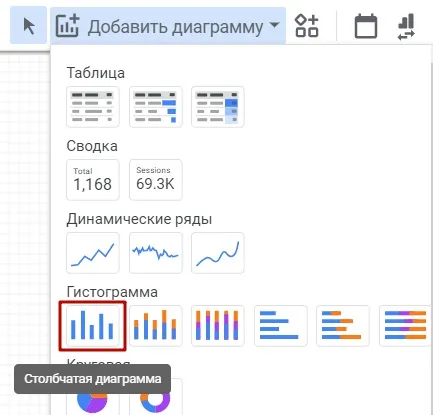The width and height of the screenshot is (433, 415).
Task: Insert a table with bars
Action: pos(156,107)
